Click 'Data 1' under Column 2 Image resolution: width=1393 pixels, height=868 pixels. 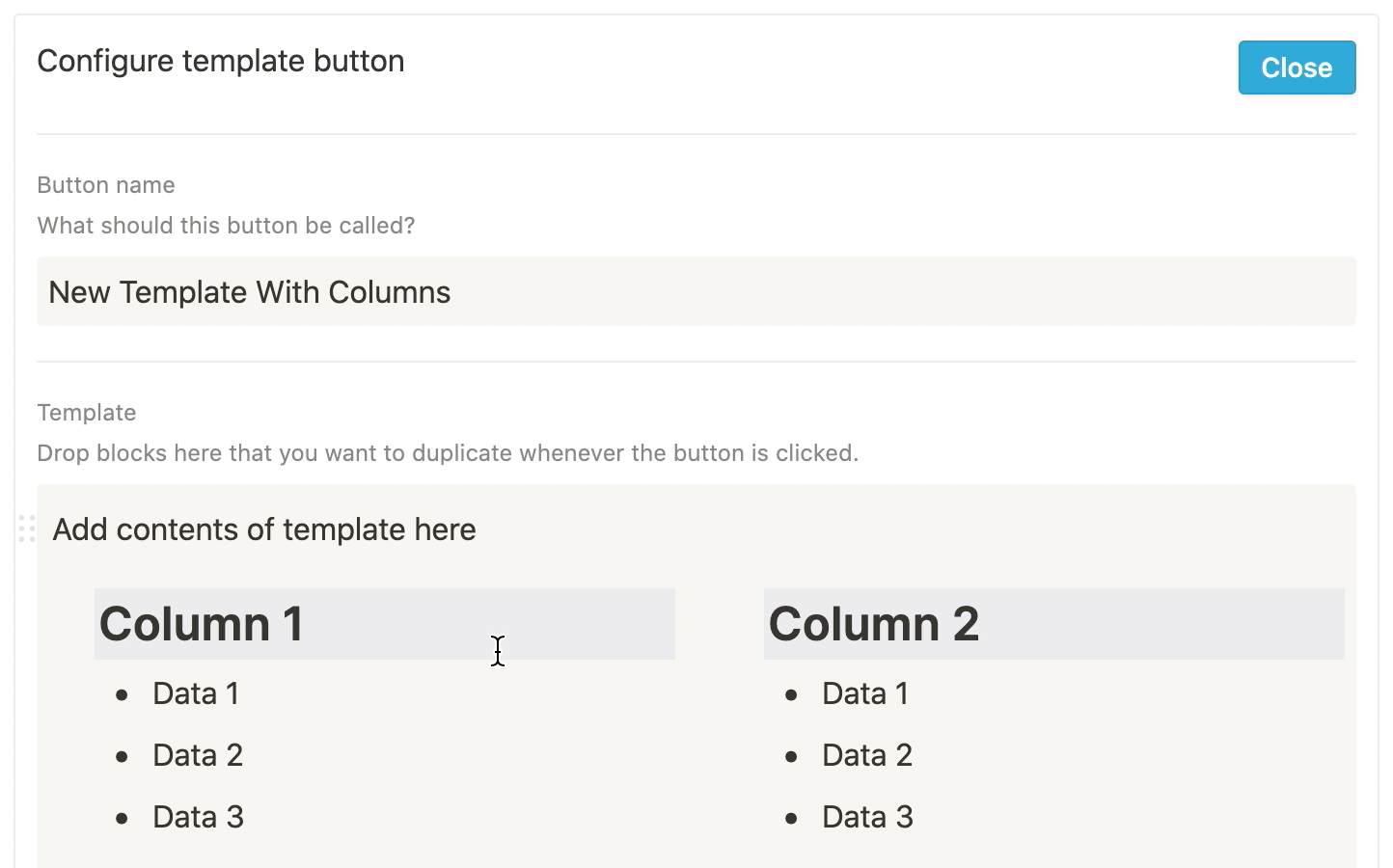click(865, 692)
